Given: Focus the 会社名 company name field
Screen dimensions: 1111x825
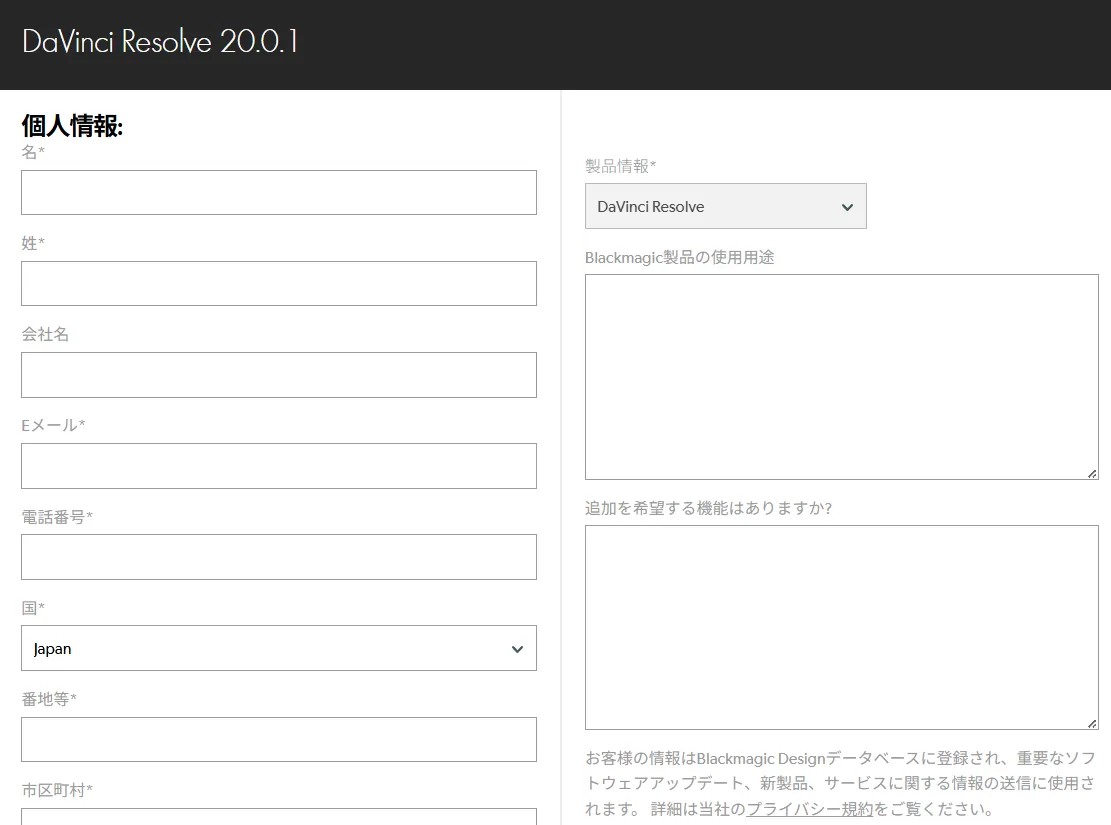Looking at the screenshot, I should coord(278,375).
